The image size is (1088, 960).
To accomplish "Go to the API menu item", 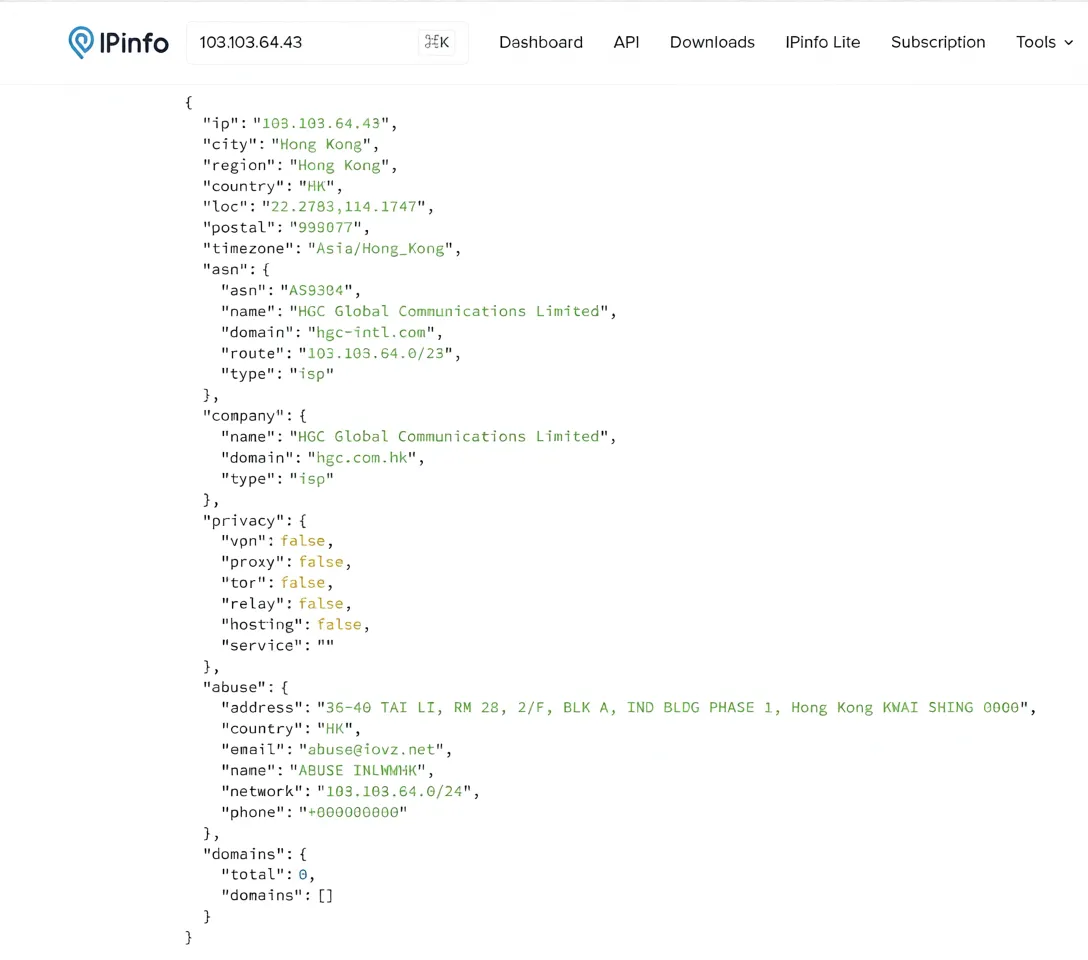I will tap(626, 42).
